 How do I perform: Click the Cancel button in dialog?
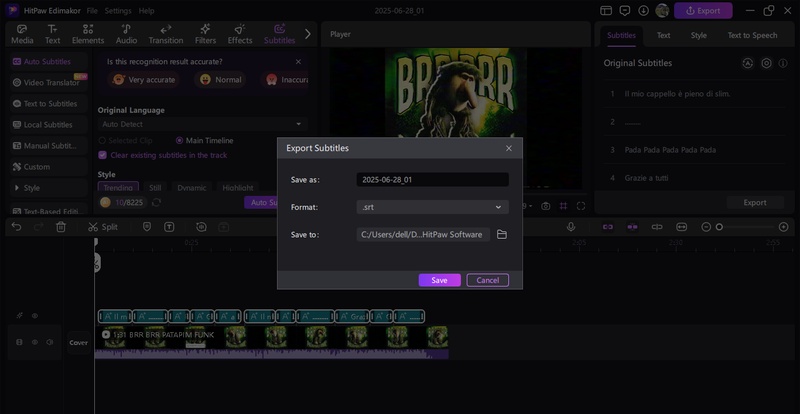click(487, 280)
